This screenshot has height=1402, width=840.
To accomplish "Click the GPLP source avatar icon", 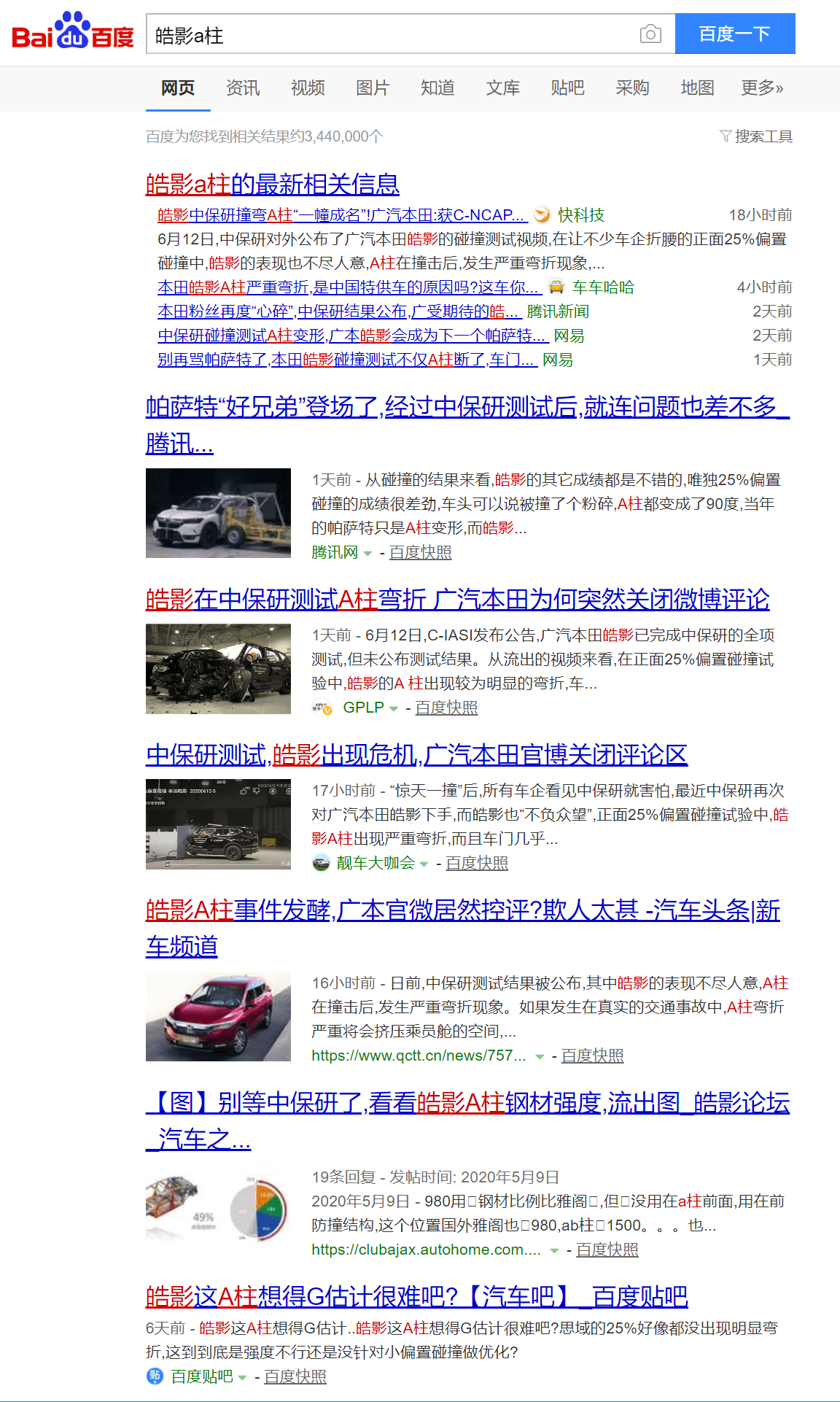I will click(322, 708).
